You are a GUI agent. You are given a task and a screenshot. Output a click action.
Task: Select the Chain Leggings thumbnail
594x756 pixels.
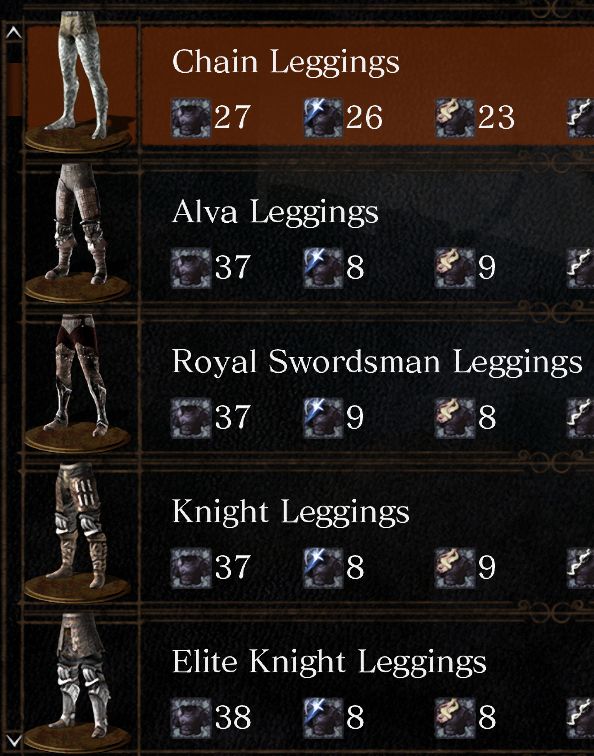(80, 82)
